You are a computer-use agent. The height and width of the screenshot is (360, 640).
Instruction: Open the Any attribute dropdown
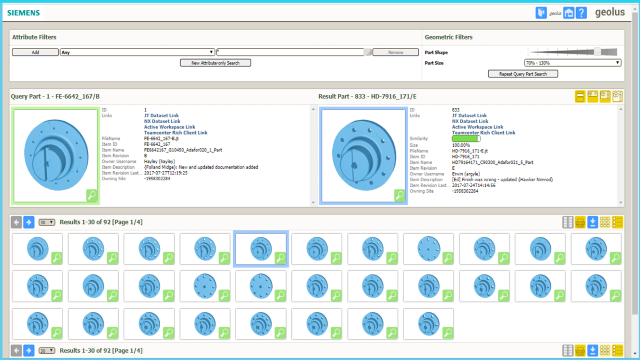point(137,52)
